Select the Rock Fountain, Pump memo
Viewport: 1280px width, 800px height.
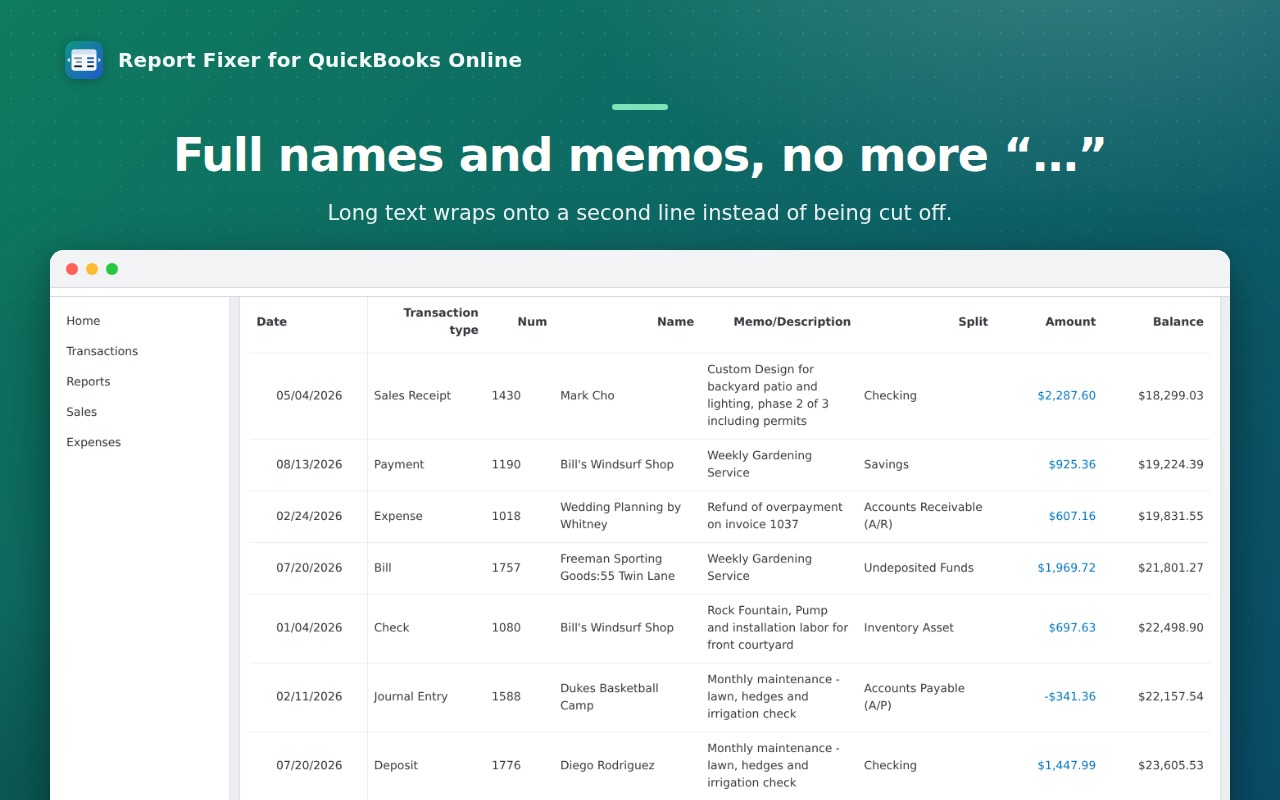(x=777, y=628)
